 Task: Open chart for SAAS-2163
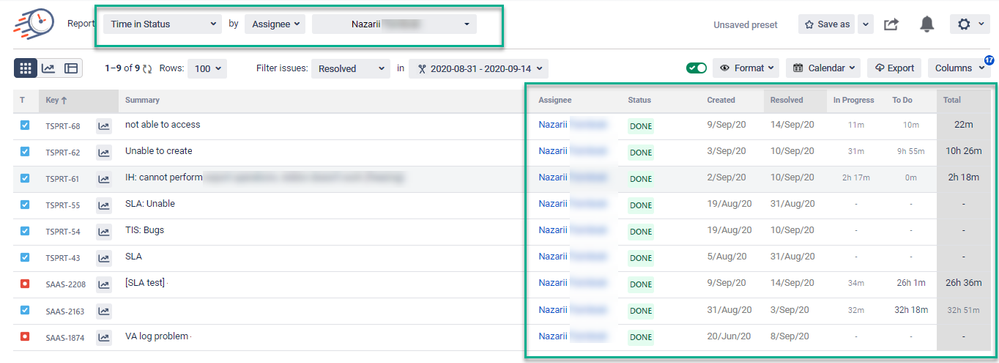tap(103, 311)
